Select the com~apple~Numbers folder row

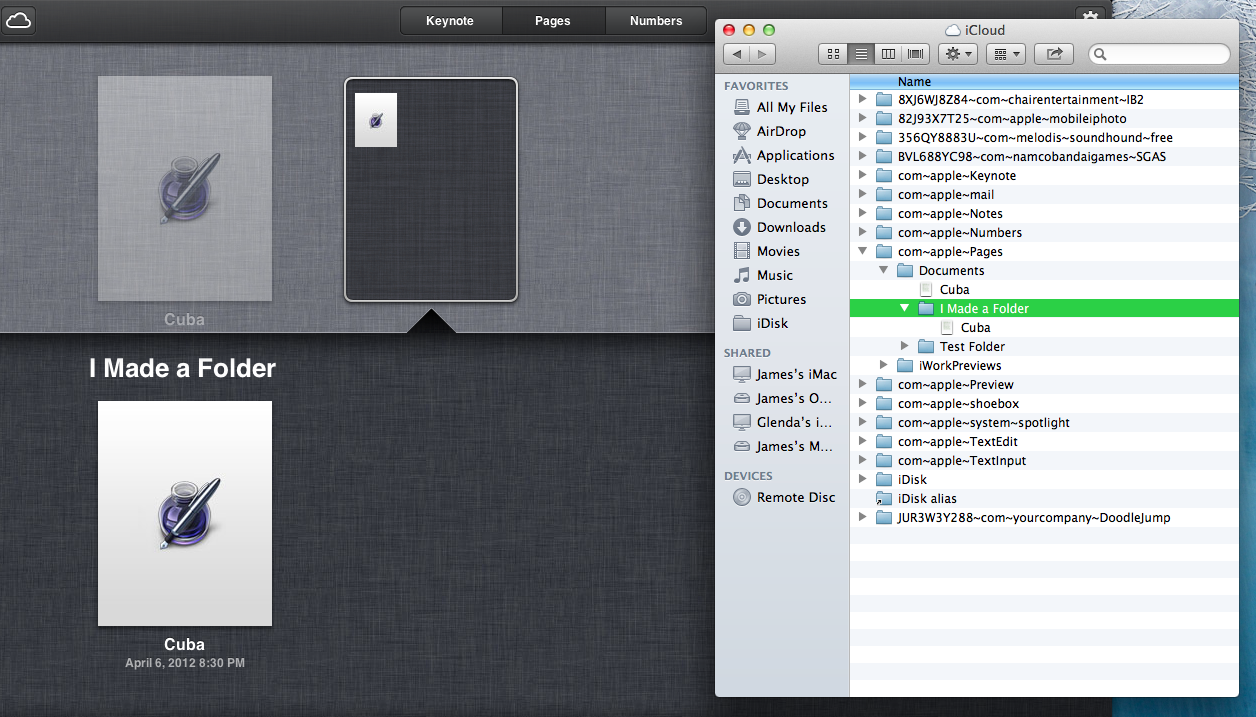point(1044,233)
